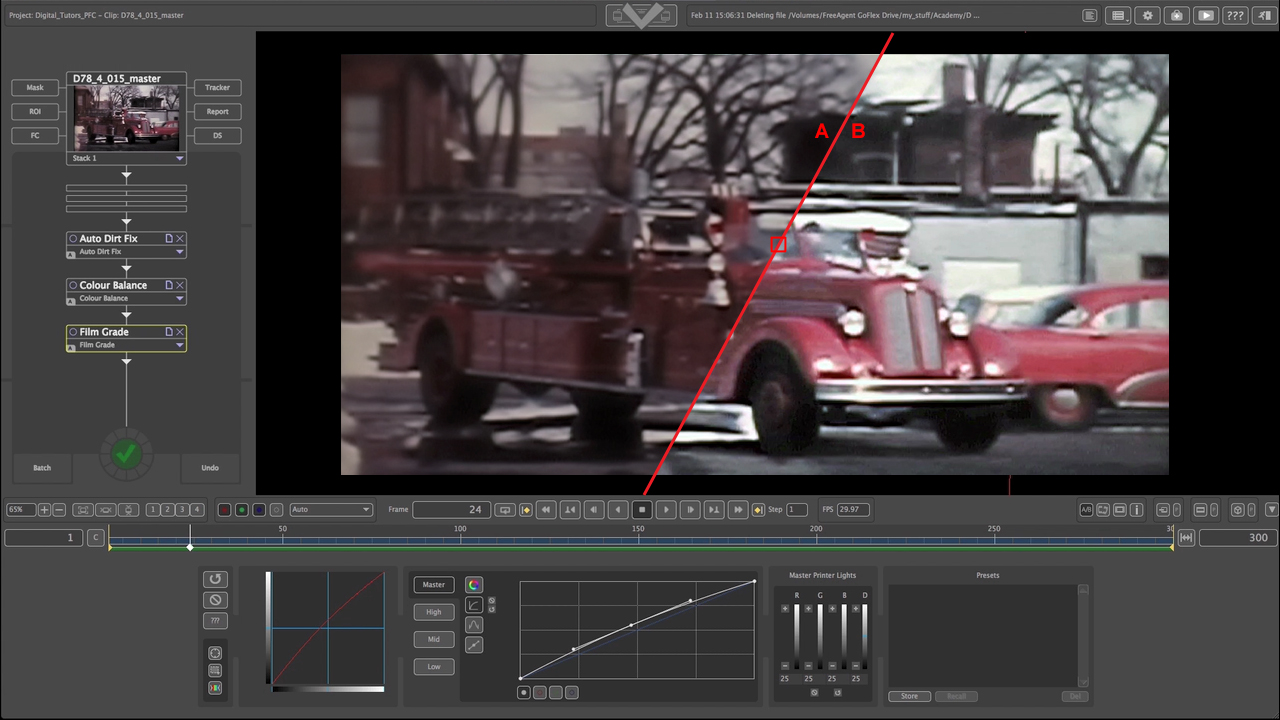Click the Tracker button
The image size is (1280, 720).
217,87
